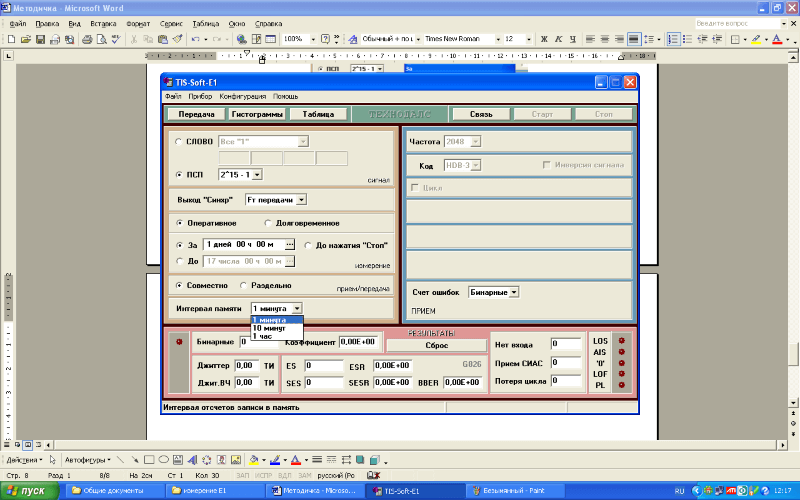The height and width of the screenshot is (500, 800).
Task: Apply underline formatting (Ч)
Action: (x=572, y=39)
